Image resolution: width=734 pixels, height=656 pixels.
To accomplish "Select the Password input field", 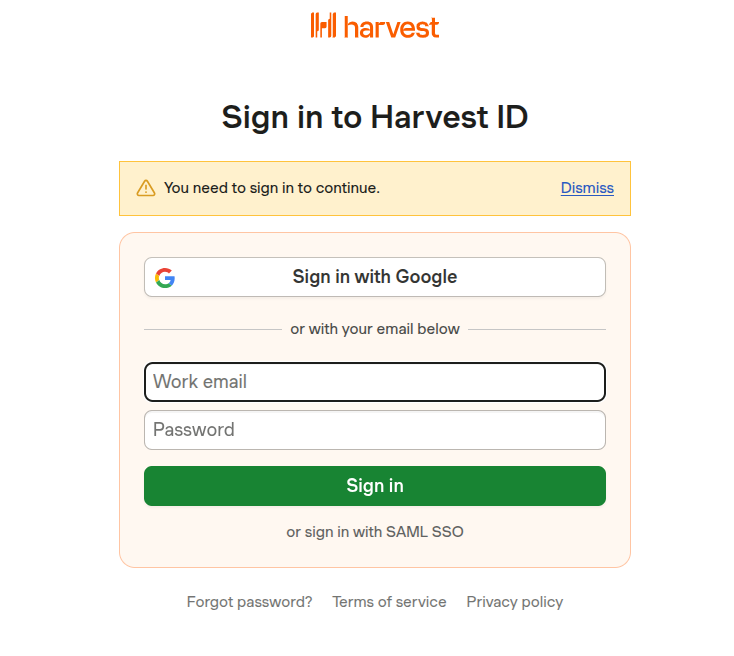I will point(375,430).
